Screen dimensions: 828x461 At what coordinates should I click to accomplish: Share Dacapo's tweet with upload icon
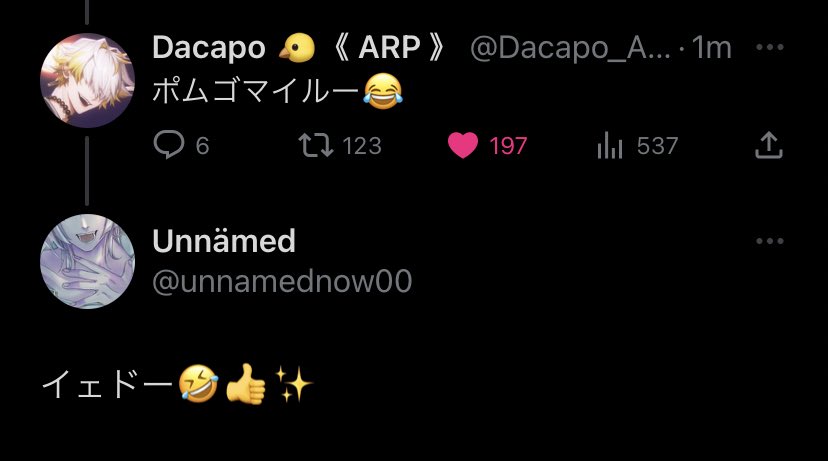pos(769,145)
